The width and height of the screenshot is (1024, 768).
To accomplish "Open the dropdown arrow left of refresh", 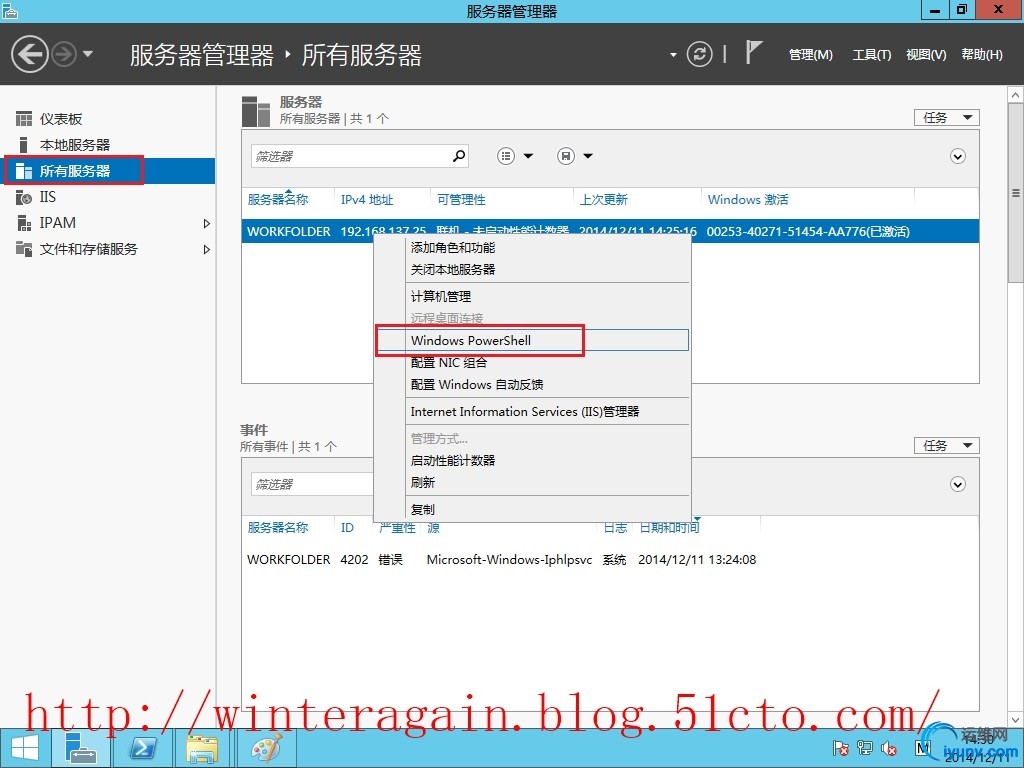I will coord(673,55).
